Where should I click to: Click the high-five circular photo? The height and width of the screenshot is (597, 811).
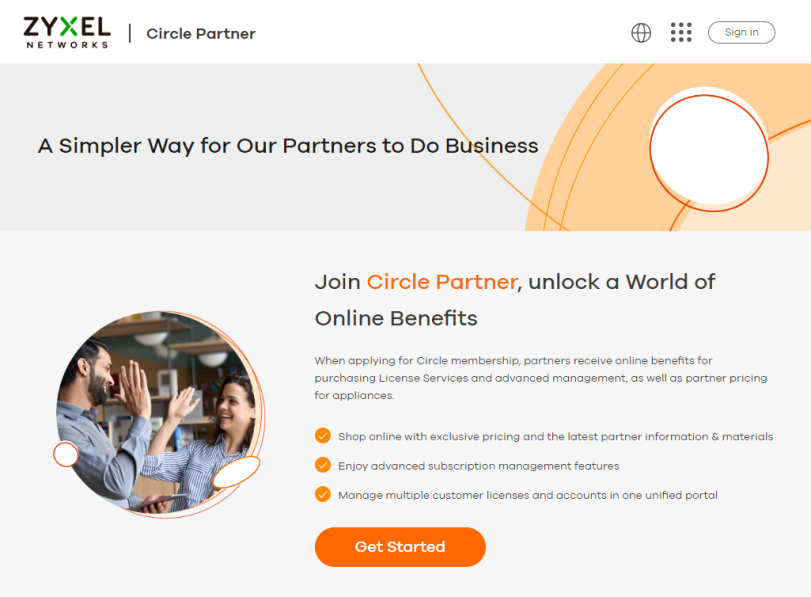(159, 412)
